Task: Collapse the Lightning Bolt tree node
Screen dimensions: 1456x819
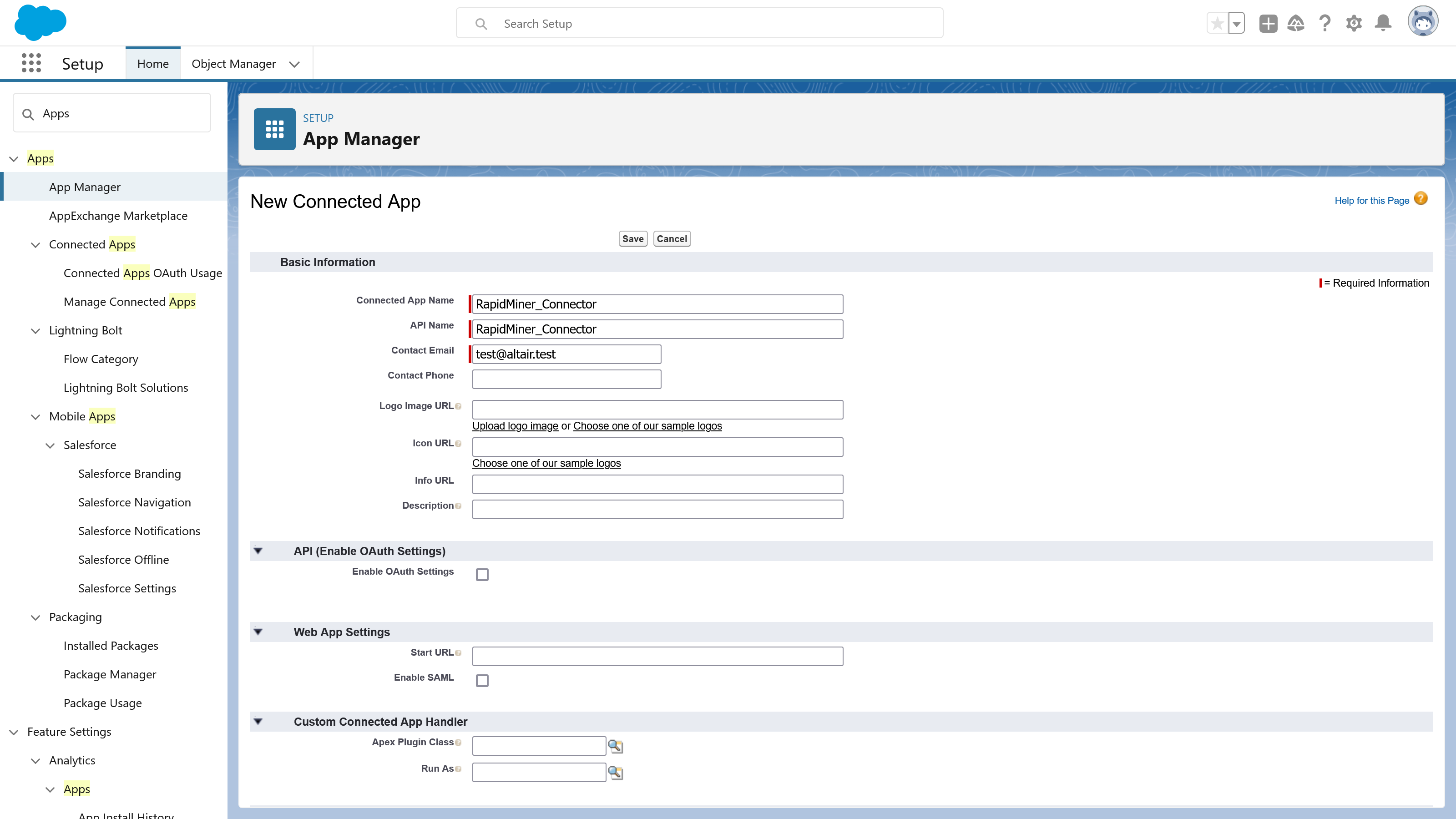Action: click(x=35, y=331)
